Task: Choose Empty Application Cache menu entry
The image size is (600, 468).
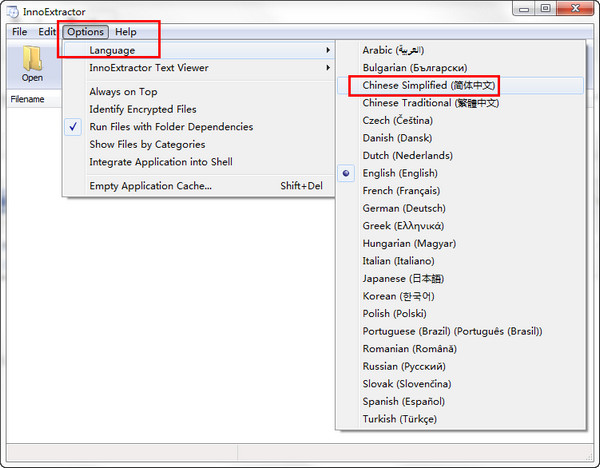Action: [199, 186]
